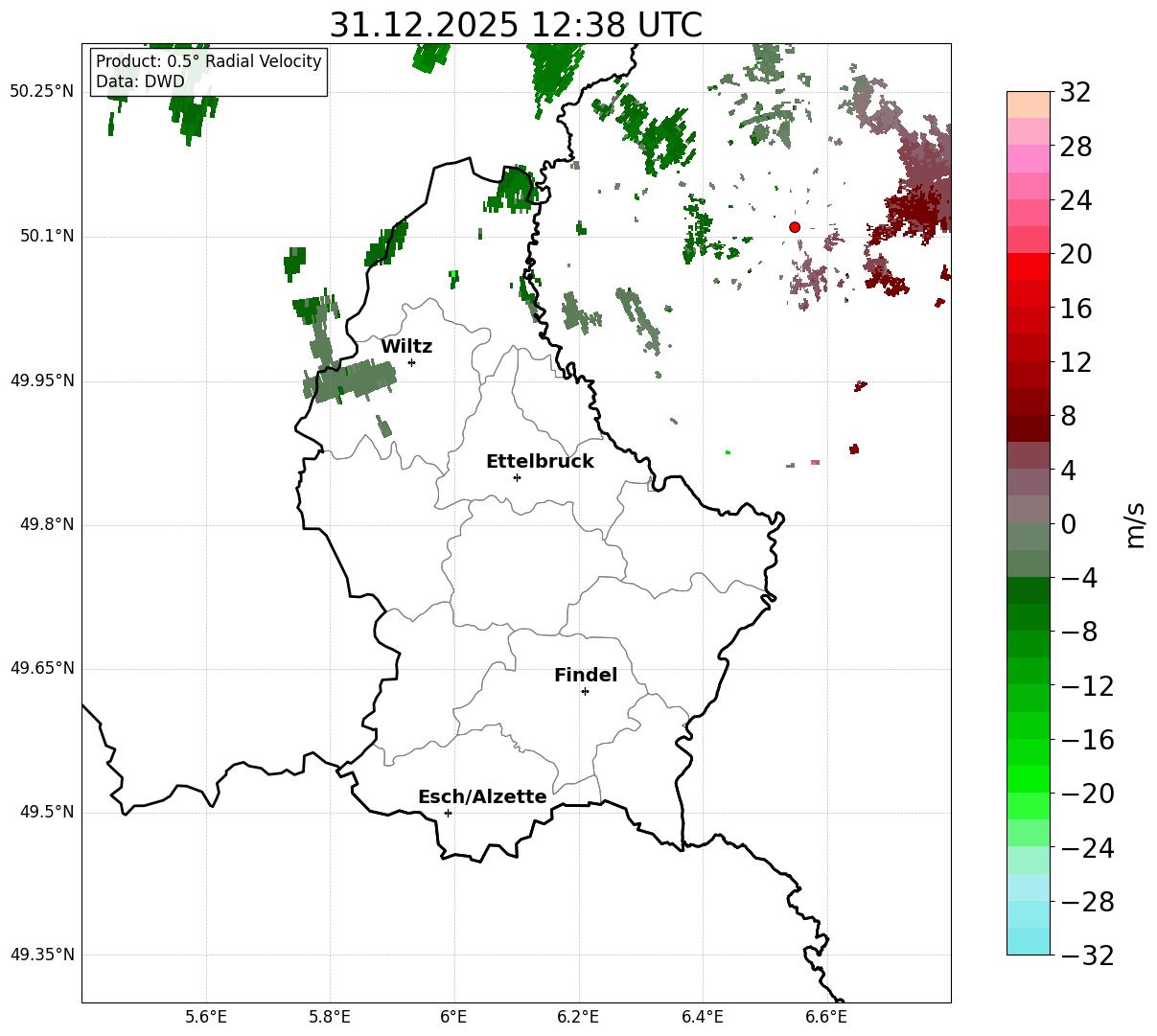1157x1036 pixels.
Task: Click the 24 colorbar tick label
Action: pyautogui.click(x=1076, y=201)
